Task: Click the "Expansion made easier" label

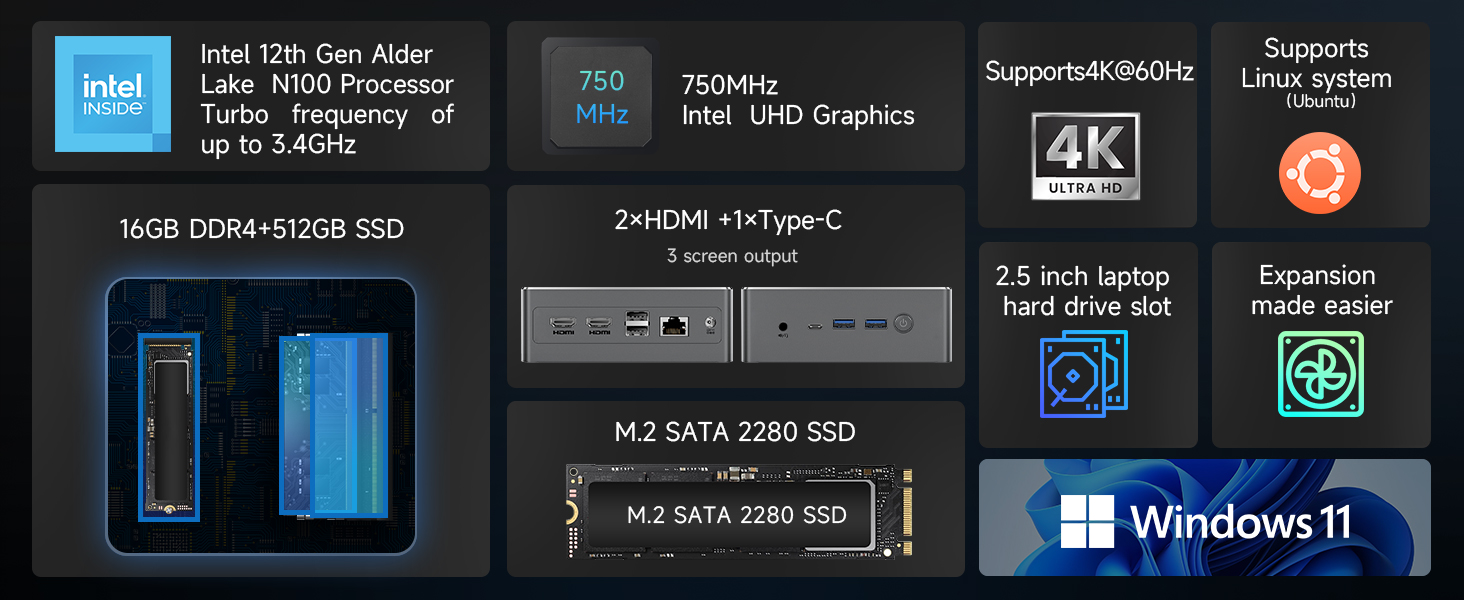Action: (1320, 290)
